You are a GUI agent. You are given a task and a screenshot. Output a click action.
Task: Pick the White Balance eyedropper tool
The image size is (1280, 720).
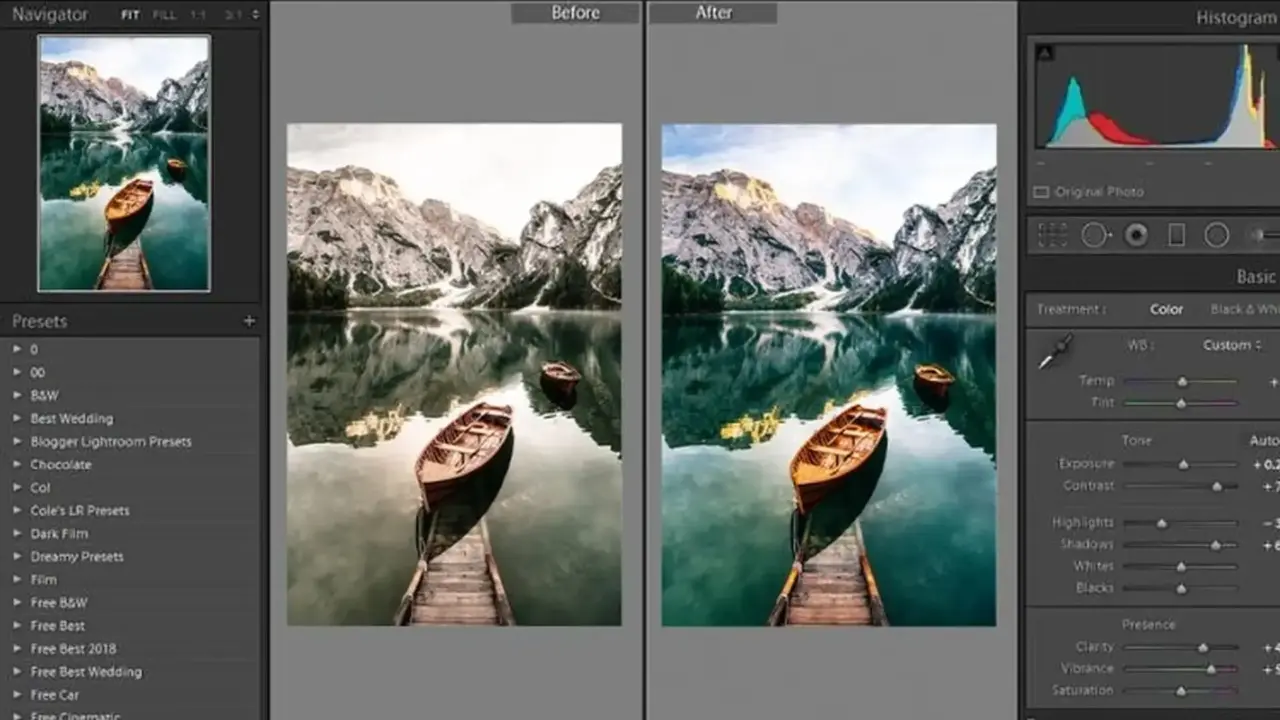[x=1054, y=352]
